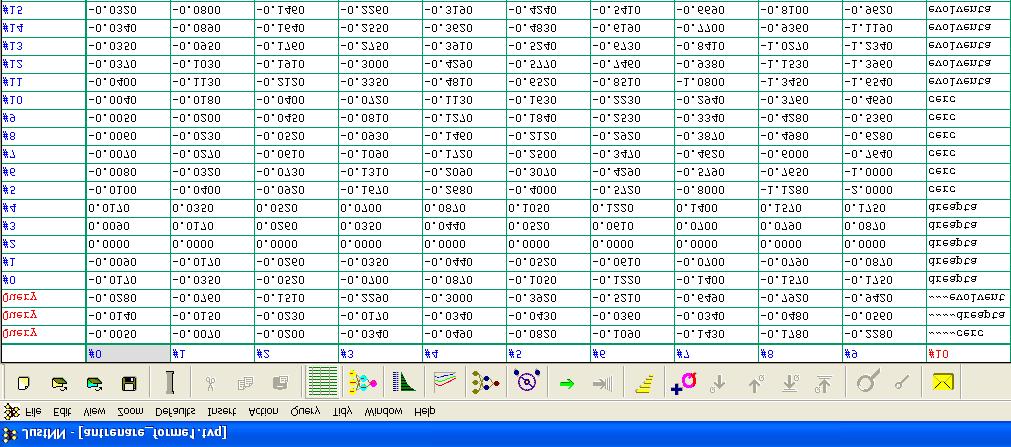Click the green-topped folder icon beside Save
This screenshot has height=447, width=1011.
(95, 384)
